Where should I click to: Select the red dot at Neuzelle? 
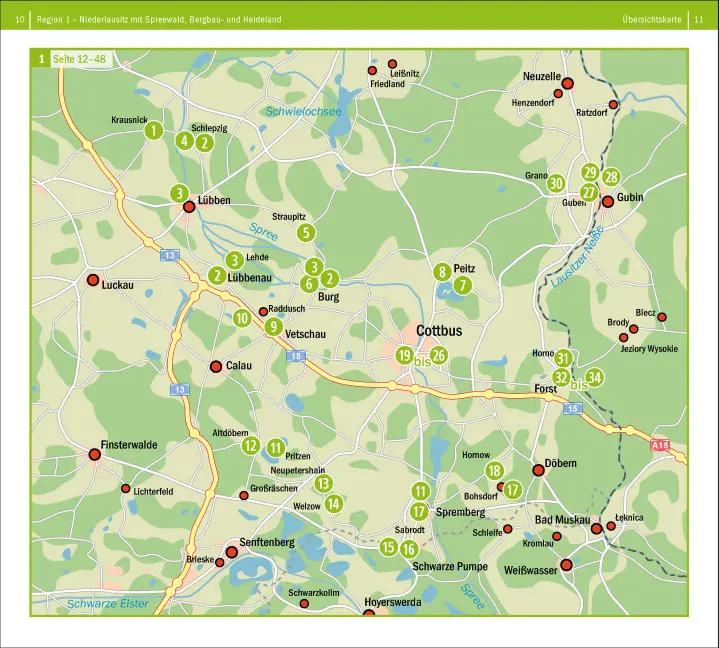pos(568,83)
